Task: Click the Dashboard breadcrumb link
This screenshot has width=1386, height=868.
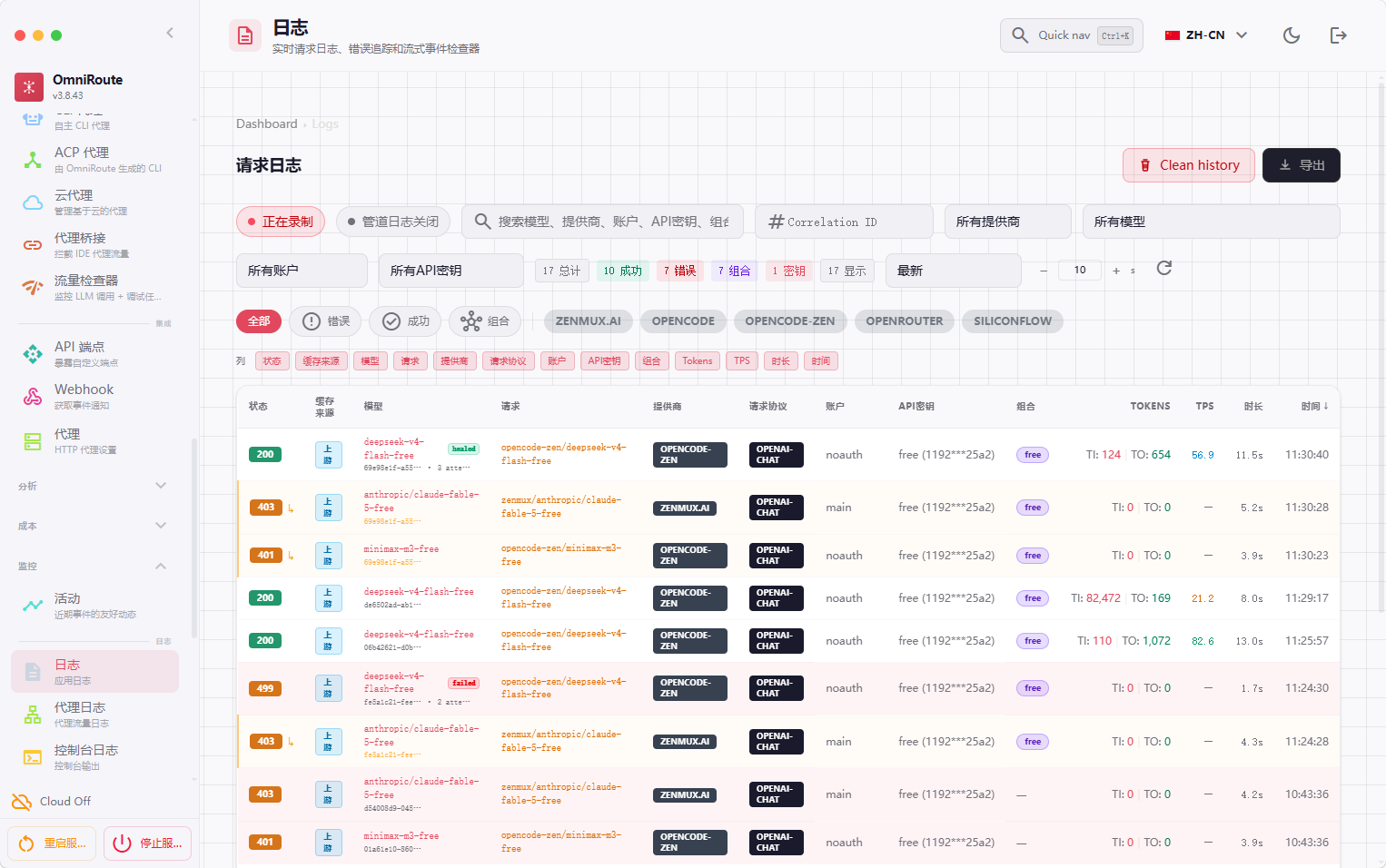Action: 267,124
